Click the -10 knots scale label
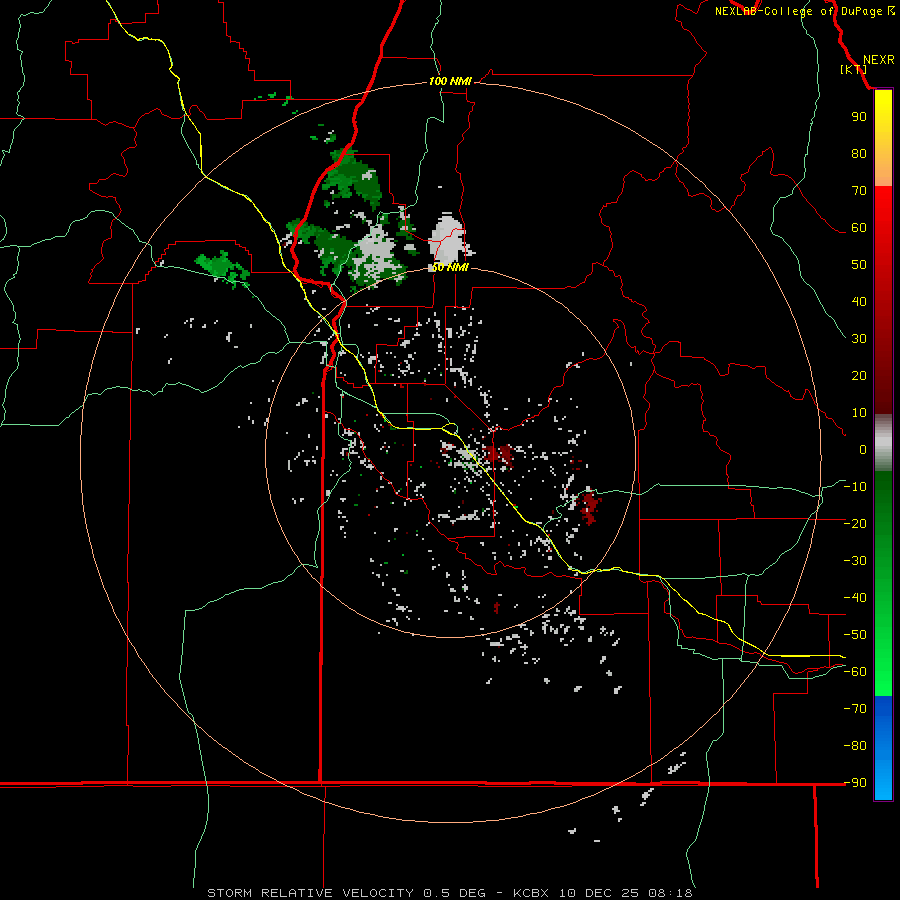The image size is (900, 900). coord(855,487)
